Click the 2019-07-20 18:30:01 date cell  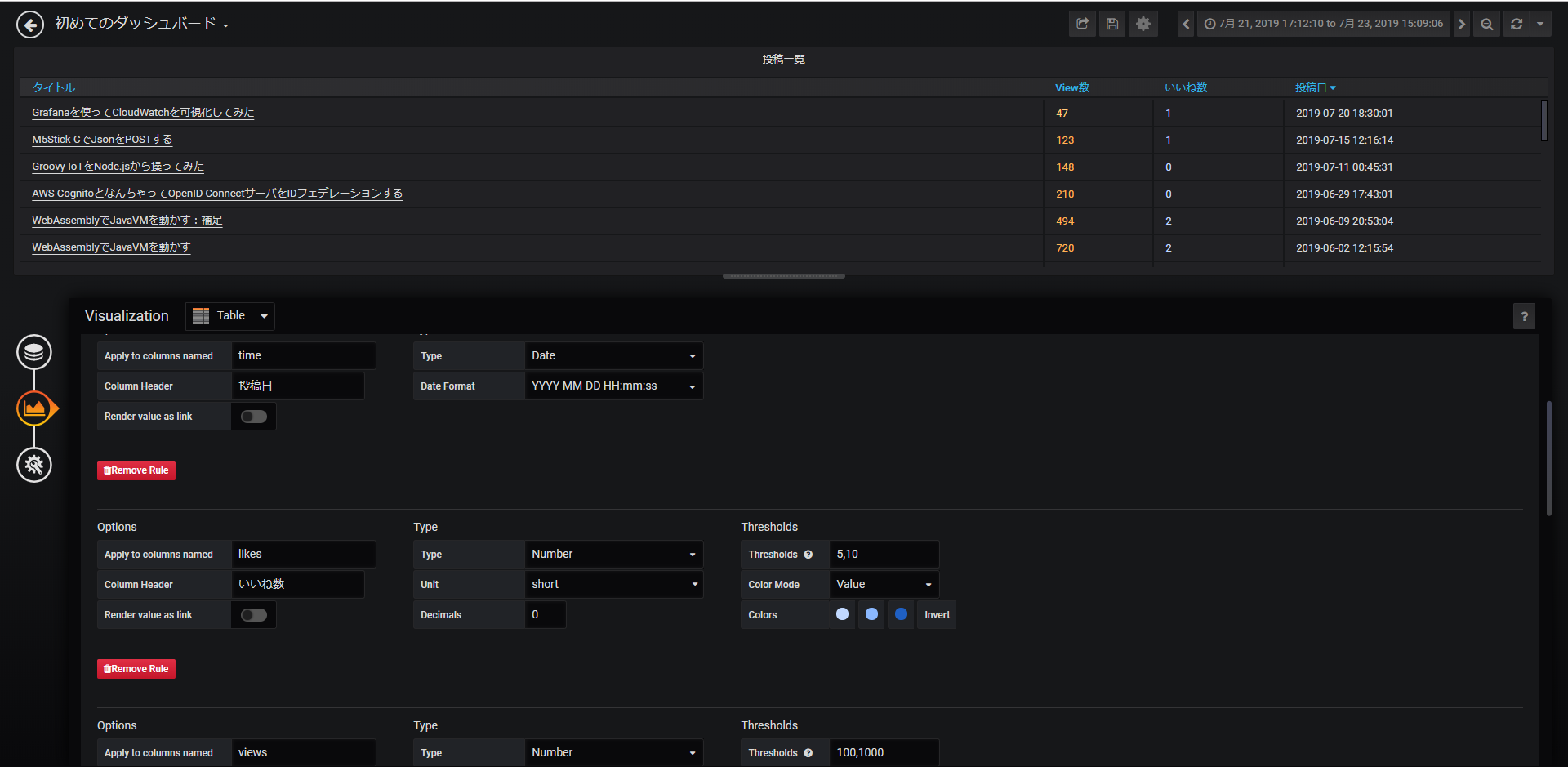[x=1344, y=114]
